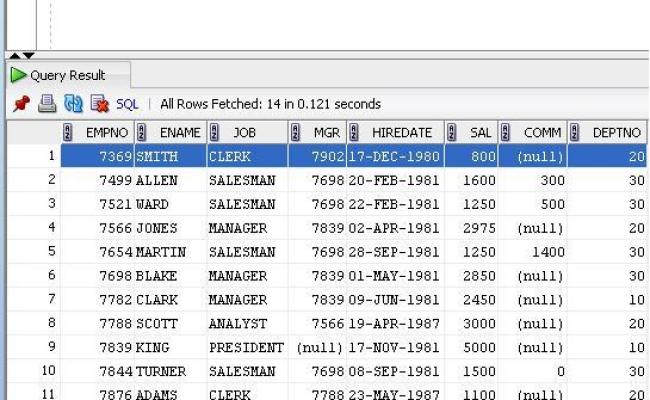Click salary value 2975
Viewport: 650px width, 400px height.
[x=471, y=228]
